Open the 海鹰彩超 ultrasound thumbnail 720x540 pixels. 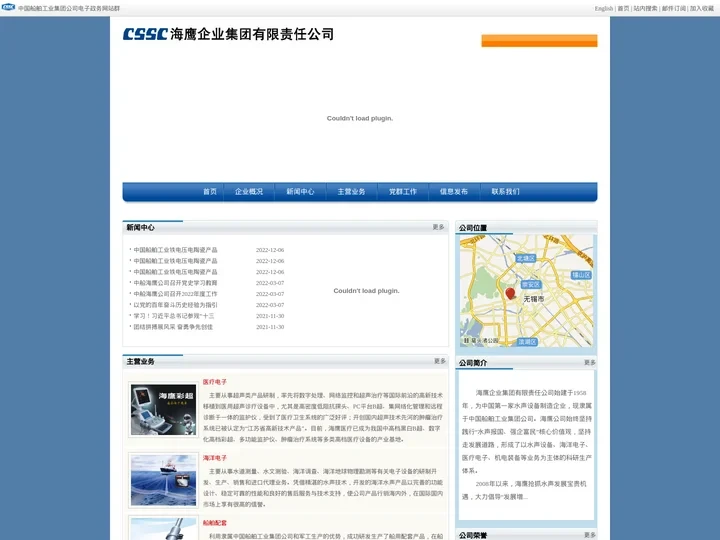click(163, 410)
